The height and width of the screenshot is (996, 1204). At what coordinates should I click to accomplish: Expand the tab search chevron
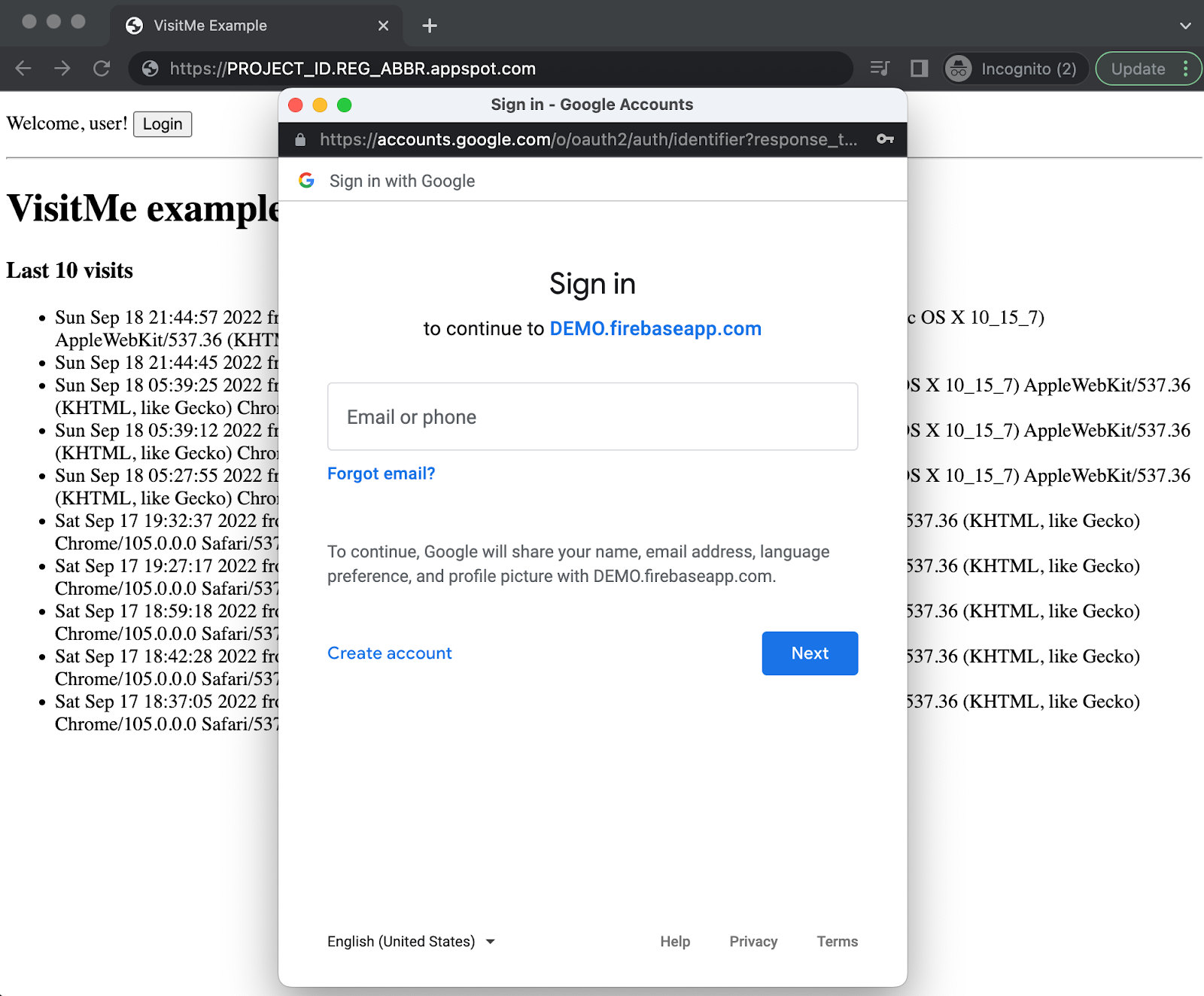(1185, 26)
